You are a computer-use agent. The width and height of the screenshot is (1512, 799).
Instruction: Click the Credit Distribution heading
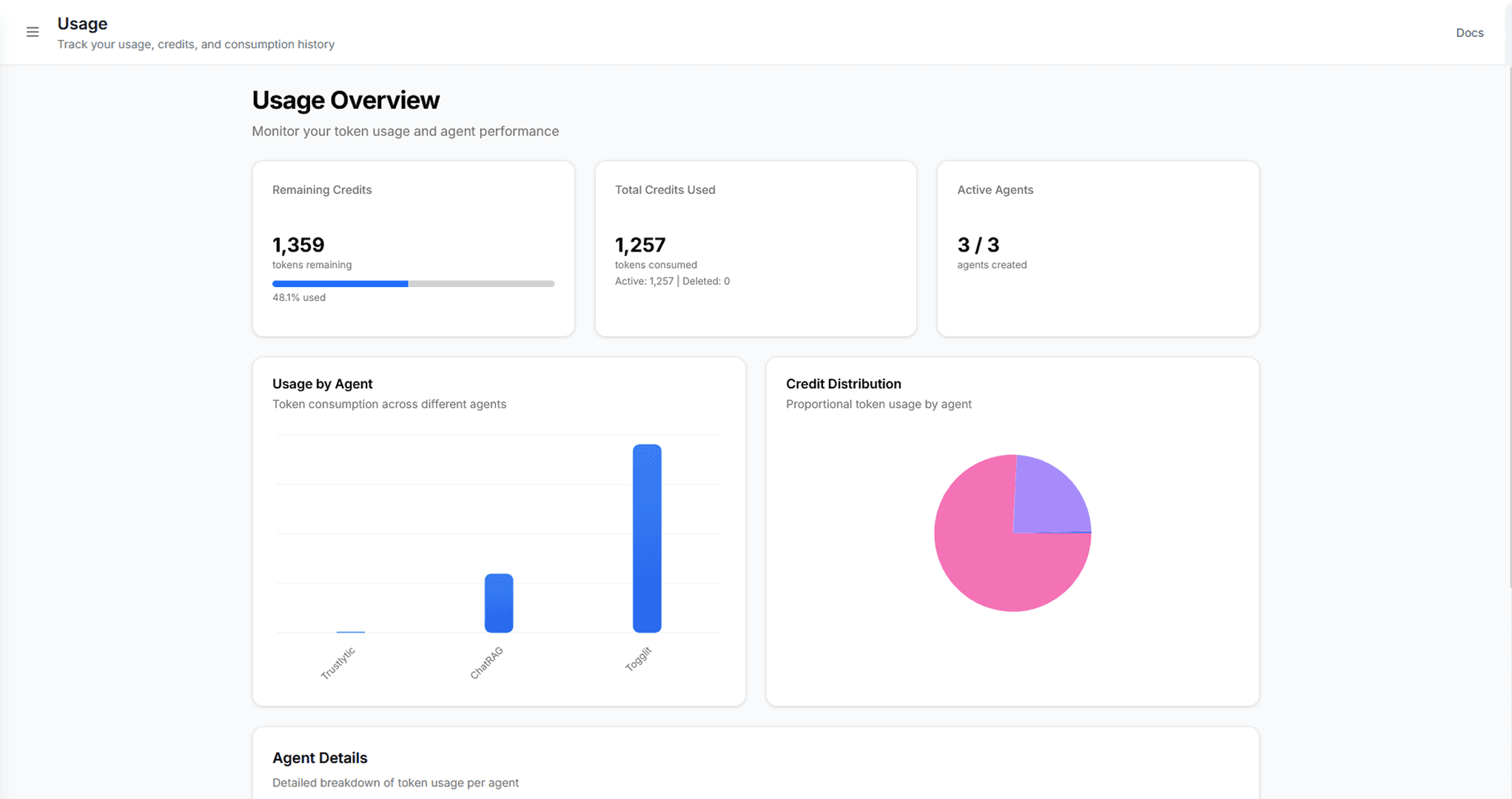tap(843, 383)
